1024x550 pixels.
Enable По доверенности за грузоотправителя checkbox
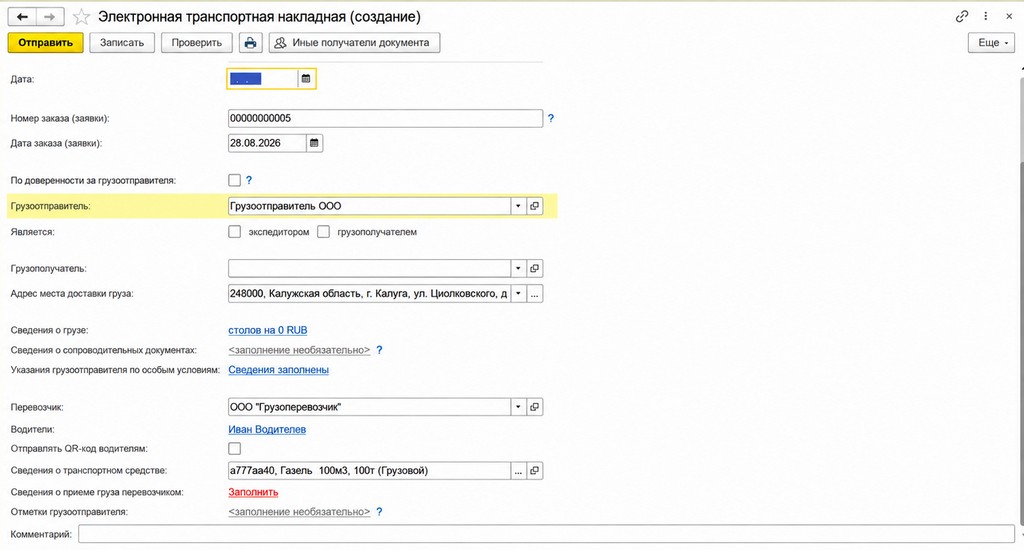[x=234, y=180]
